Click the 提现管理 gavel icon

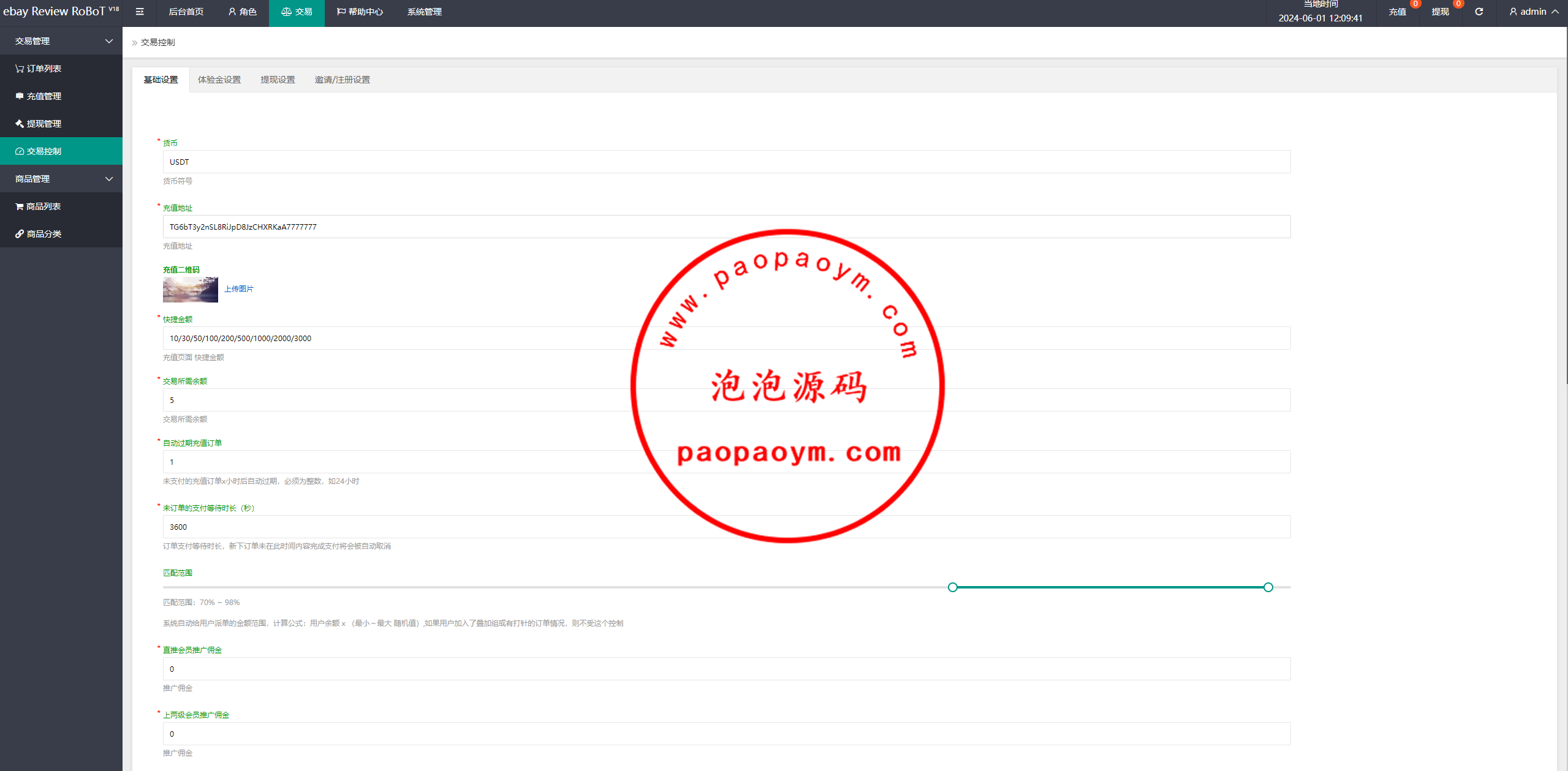[20, 124]
